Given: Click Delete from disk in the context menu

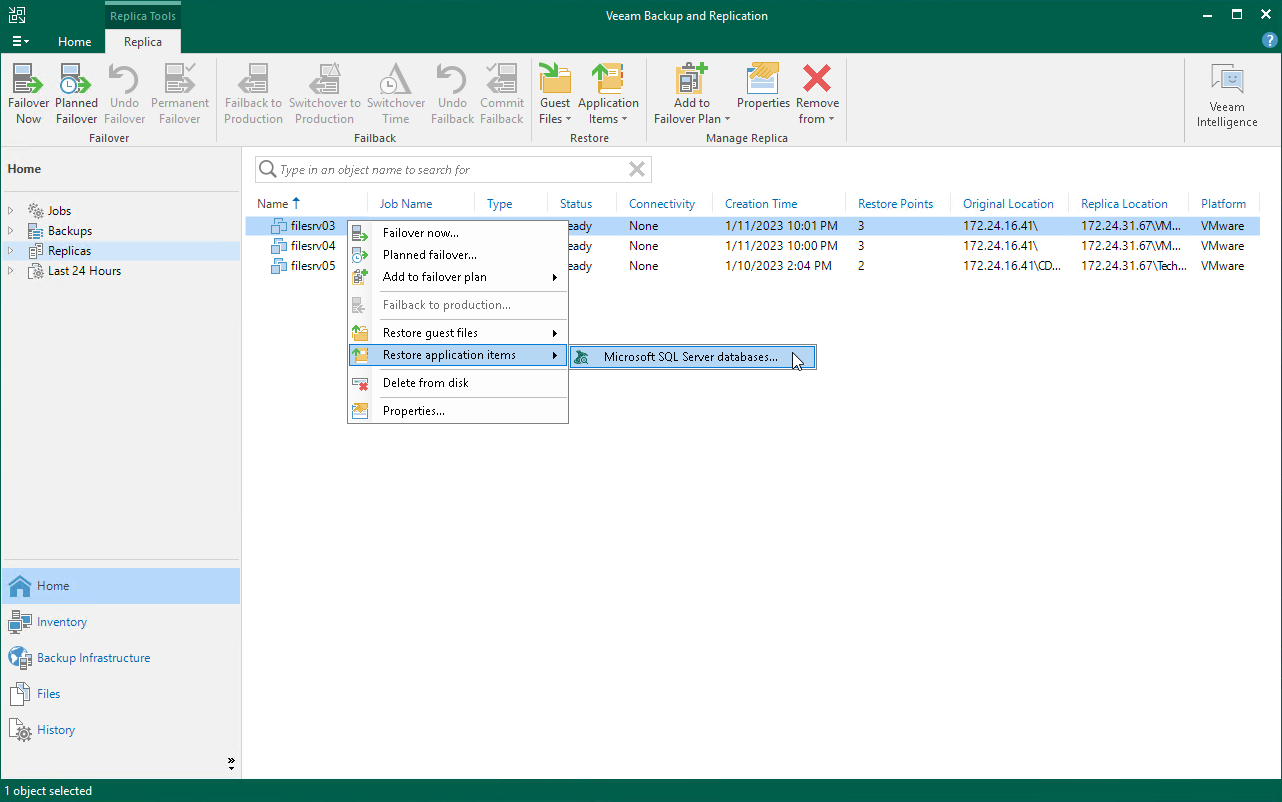Looking at the screenshot, I should [x=426, y=383].
